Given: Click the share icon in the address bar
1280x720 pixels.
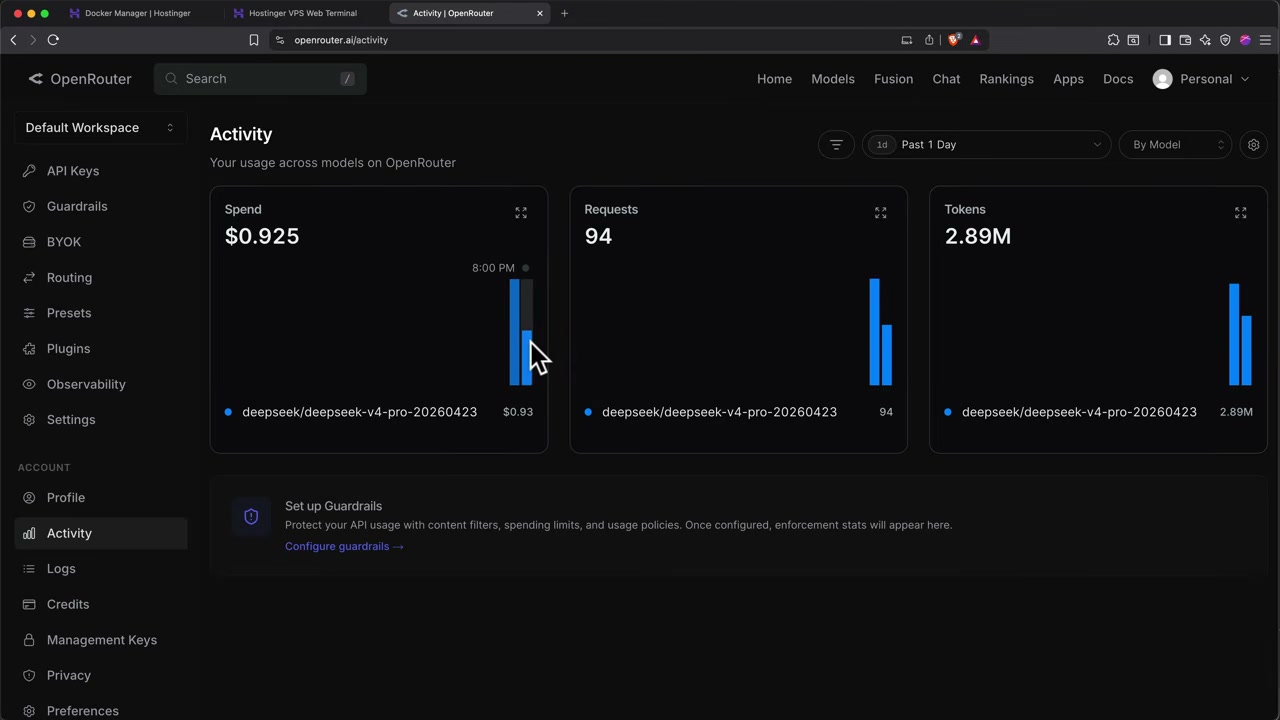Looking at the screenshot, I should (929, 40).
